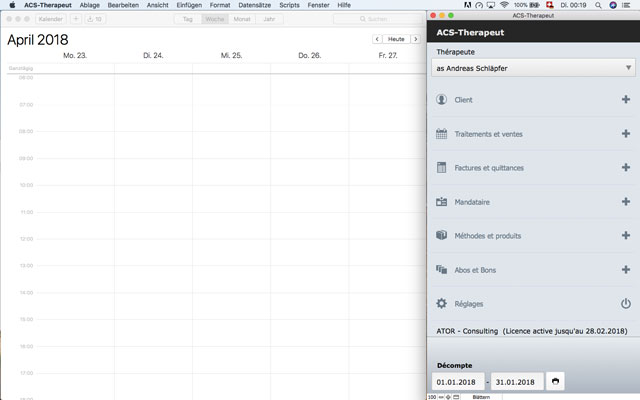Click zoom level 100 in footer

[432, 397]
